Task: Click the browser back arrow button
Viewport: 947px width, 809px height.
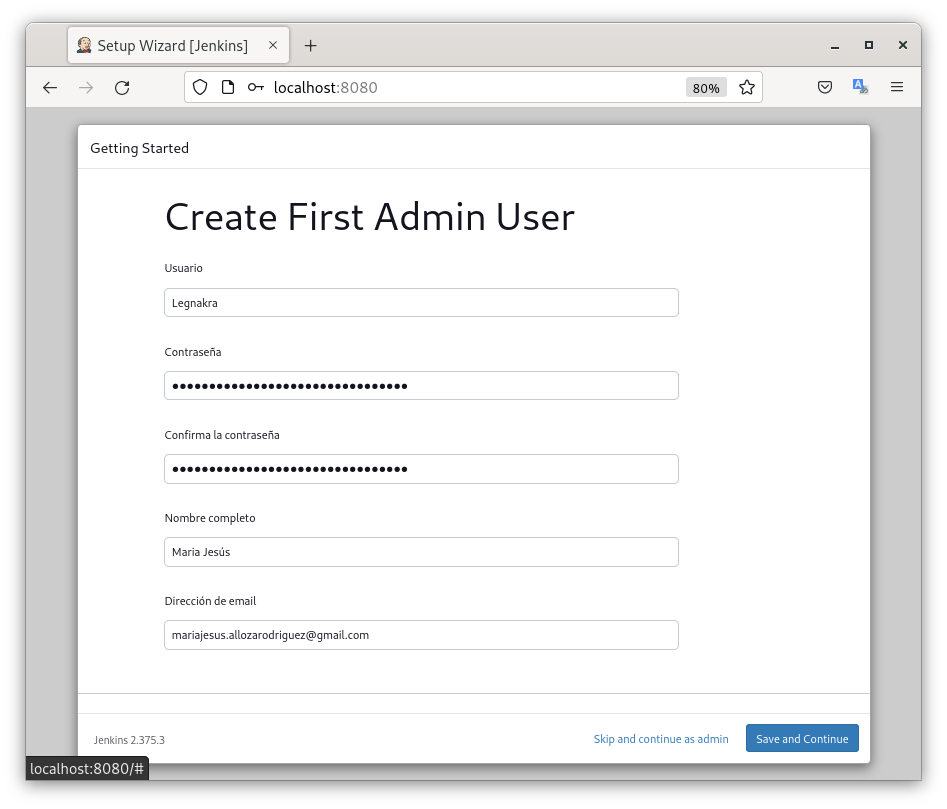Action: click(x=50, y=88)
